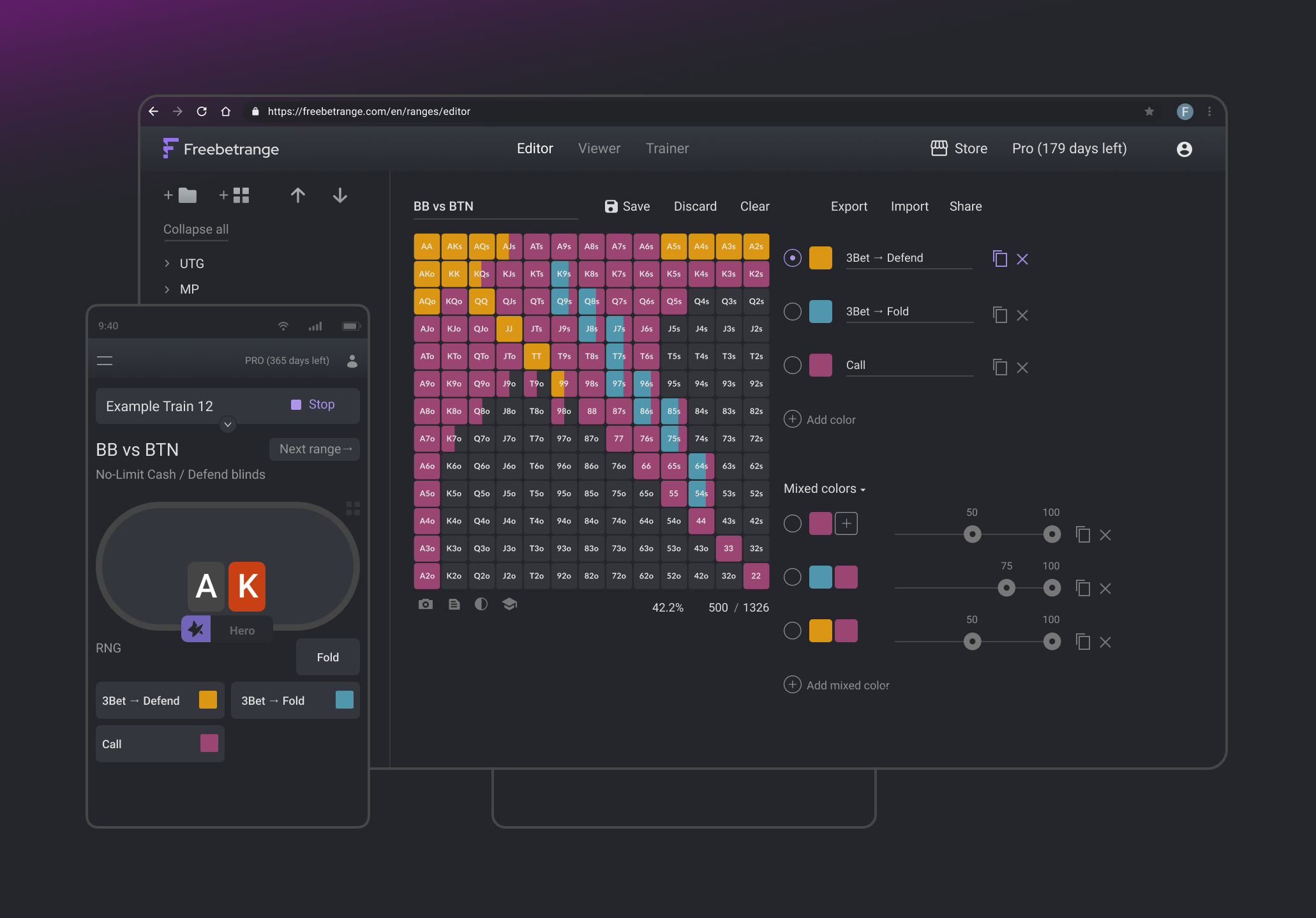Stop the Example Train 12 session
Screen dimensions: 1316x918
313,404
